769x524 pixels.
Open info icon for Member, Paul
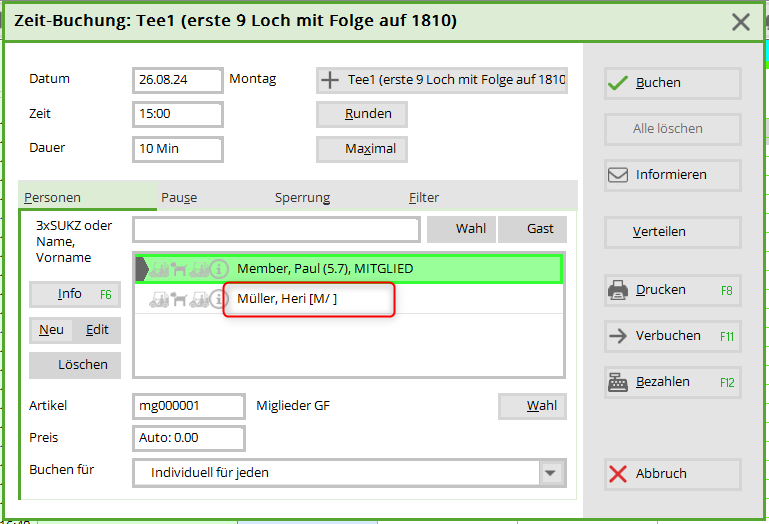click(219, 269)
